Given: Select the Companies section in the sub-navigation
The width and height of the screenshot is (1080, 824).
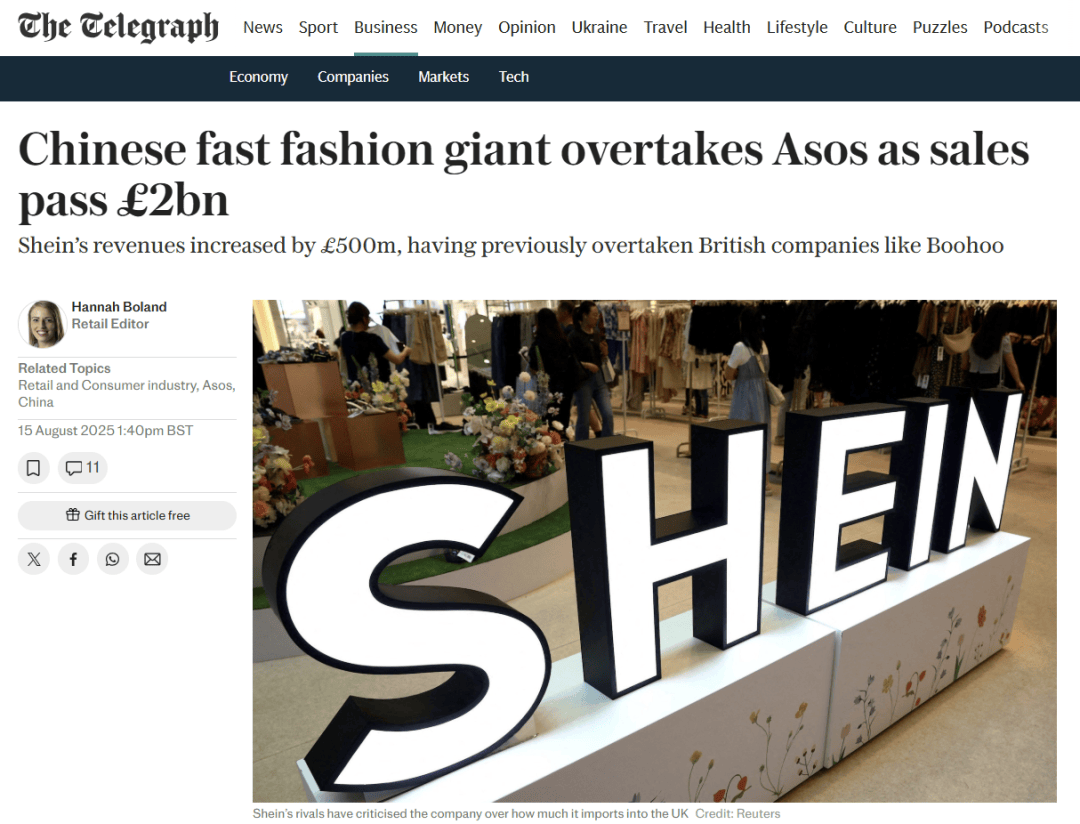Looking at the screenshot, I should pyautogui.click(x=353, y=77).
